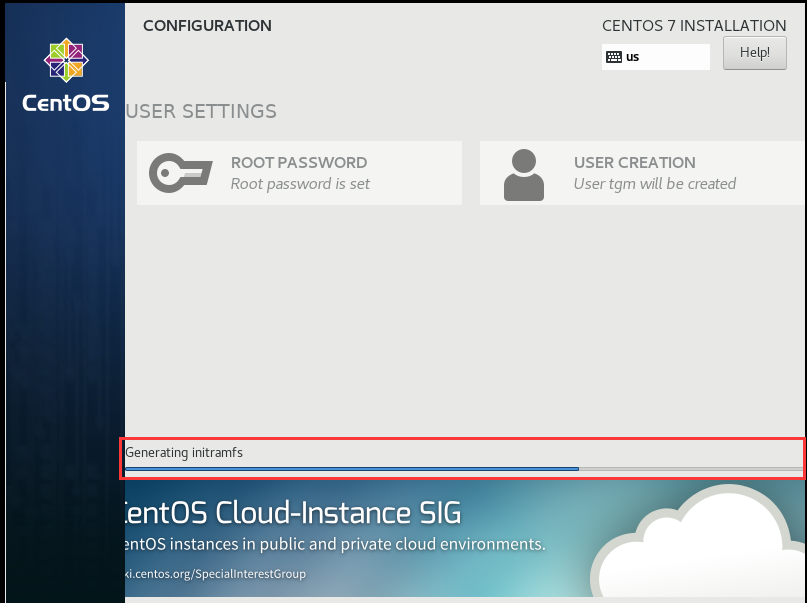Click 'User tgm will be created' text
This screenshot has width=807, height=603.
click(x=655, y=184)
